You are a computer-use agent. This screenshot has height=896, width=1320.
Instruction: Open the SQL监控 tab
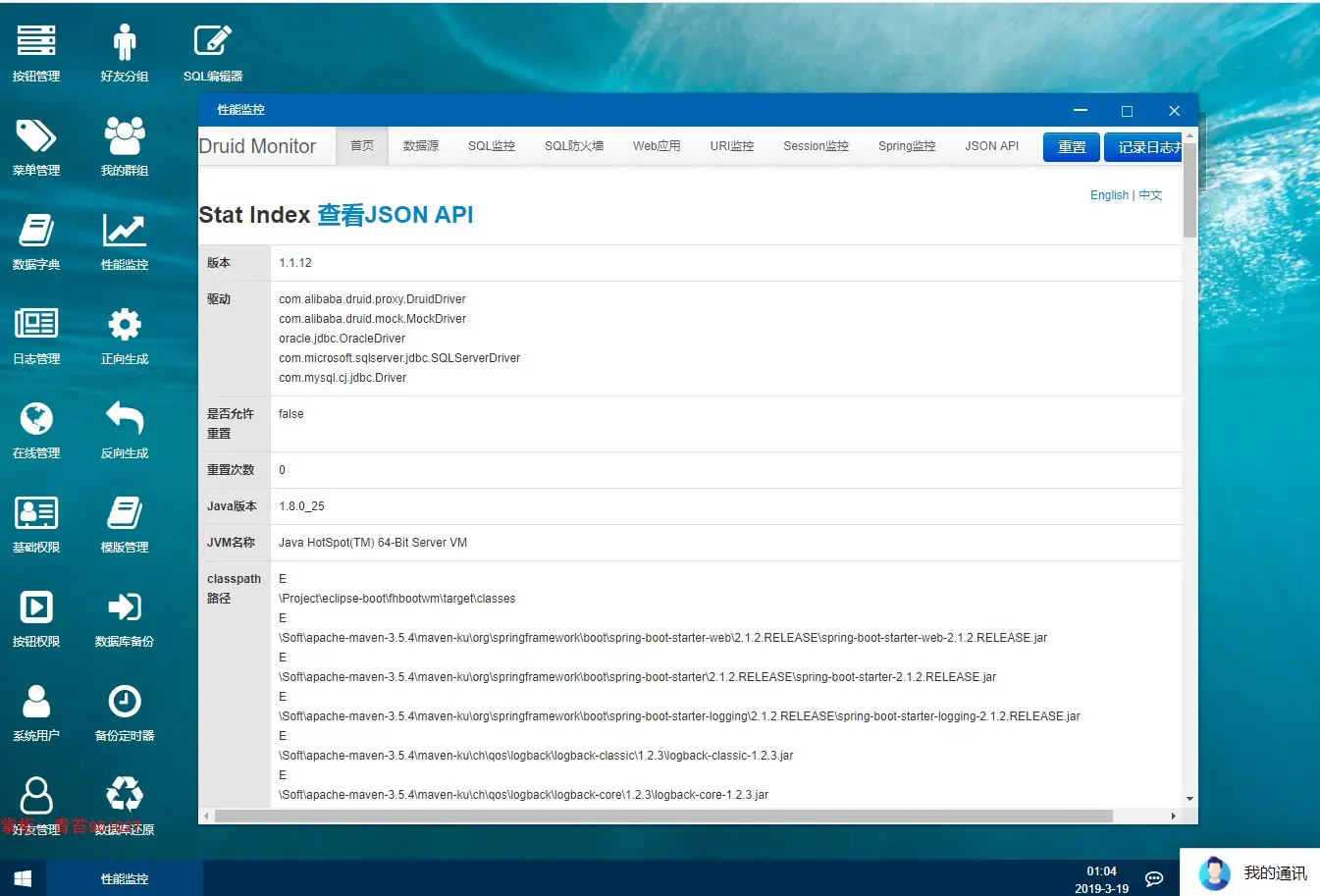(x=492, y=145)
